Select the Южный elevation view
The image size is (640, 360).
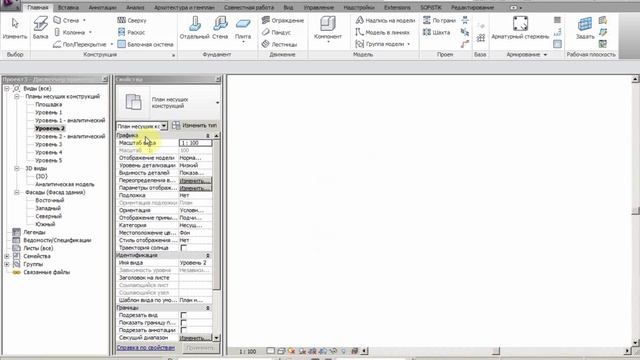click(45, 224)
